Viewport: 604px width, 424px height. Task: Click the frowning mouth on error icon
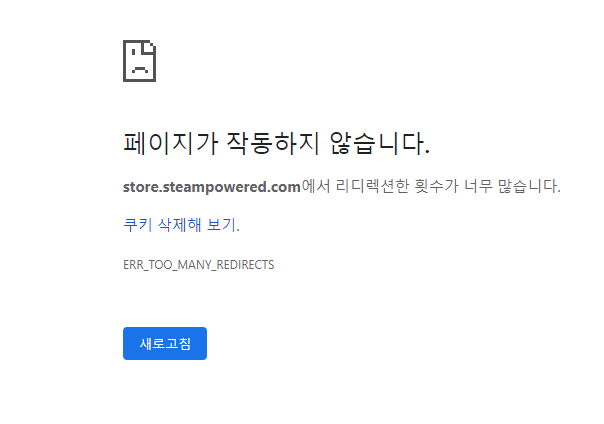[x=139, y=70]
